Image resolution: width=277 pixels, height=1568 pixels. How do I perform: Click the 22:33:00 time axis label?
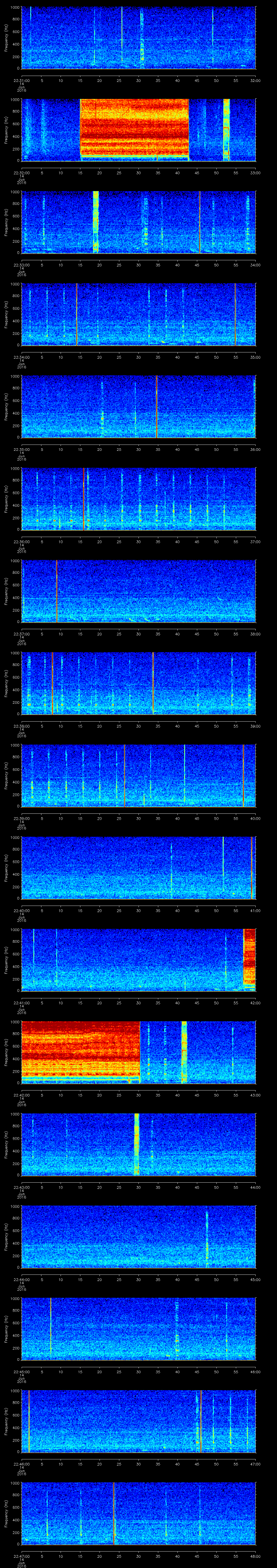pos(21,265)
